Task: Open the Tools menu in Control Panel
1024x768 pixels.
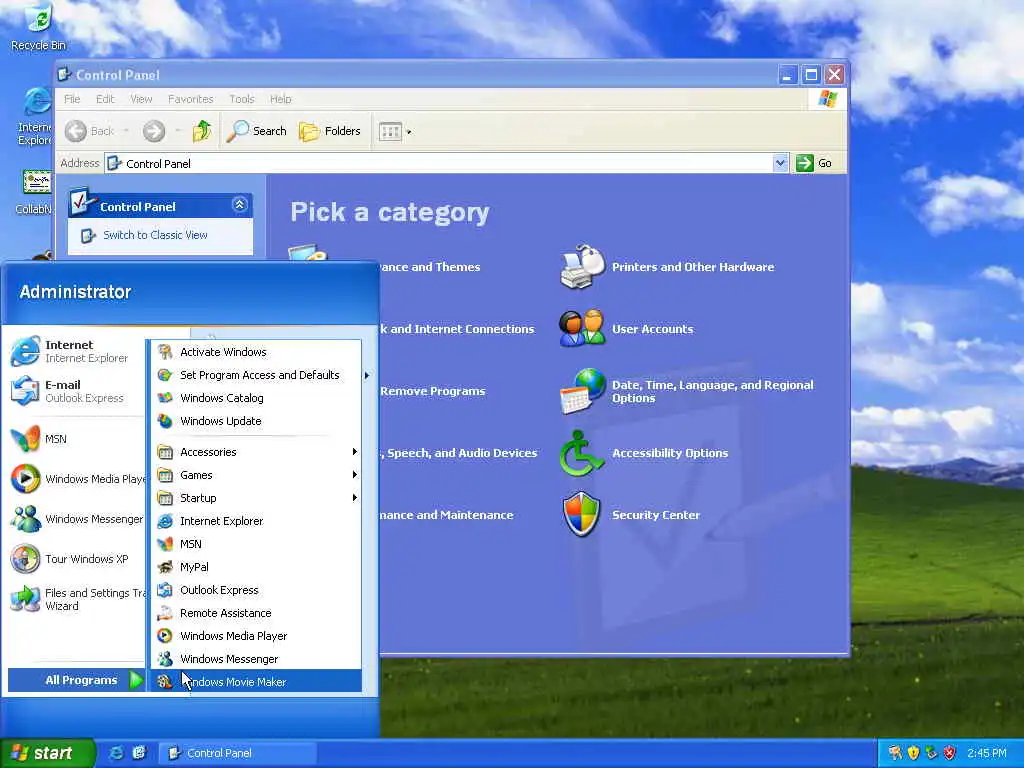Action: click(242, 99)
